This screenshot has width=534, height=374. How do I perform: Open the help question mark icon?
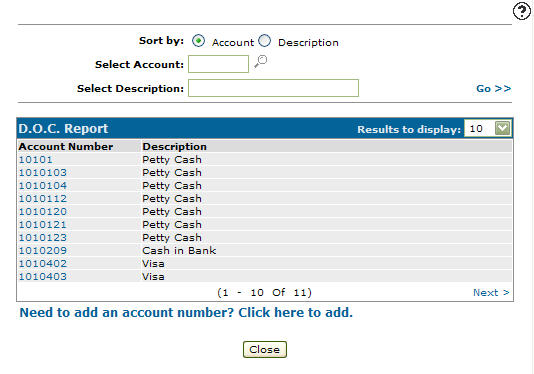521,11
